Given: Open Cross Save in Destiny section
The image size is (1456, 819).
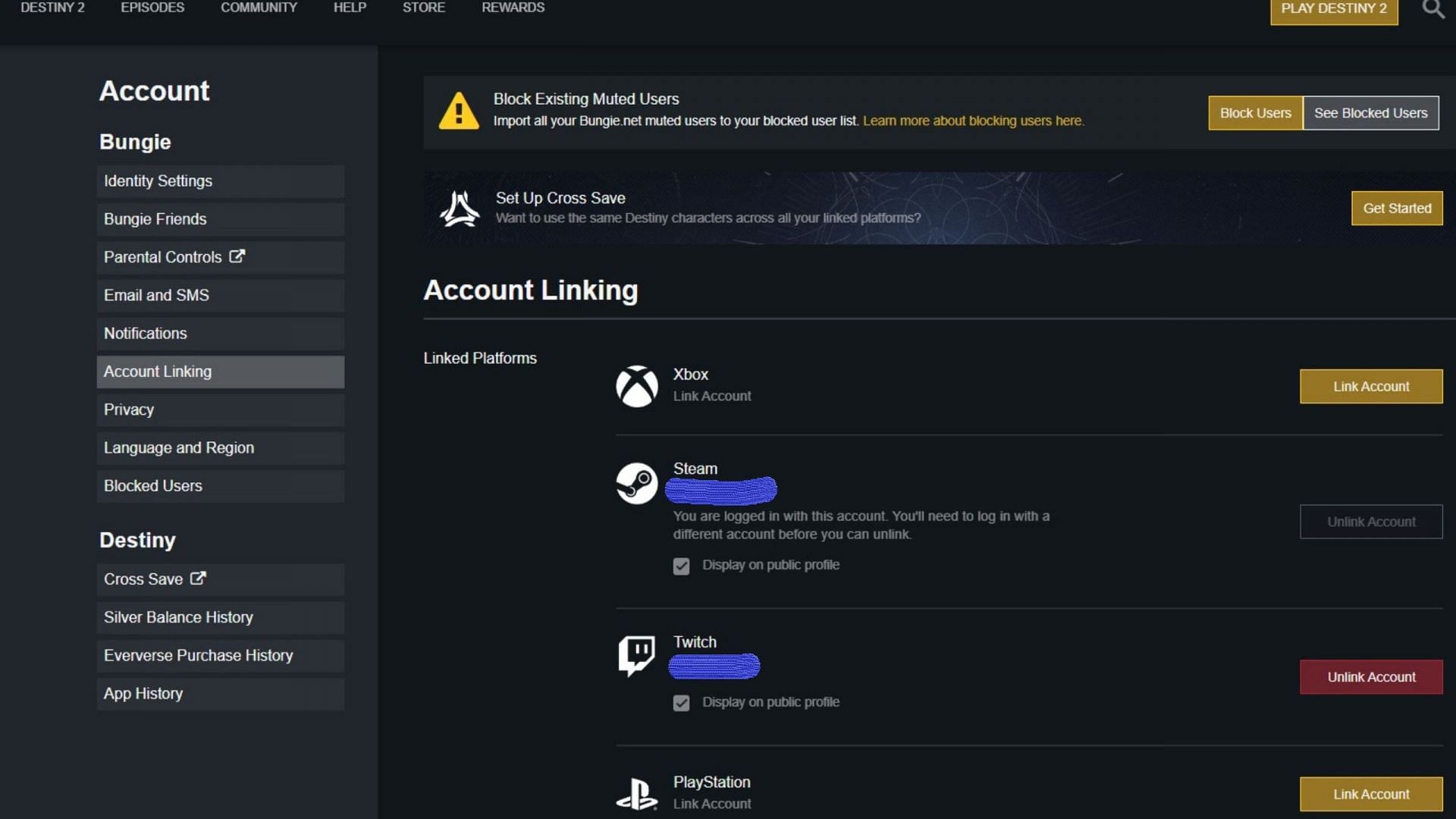Looking at the screenshot, I should tap(221, 579).
